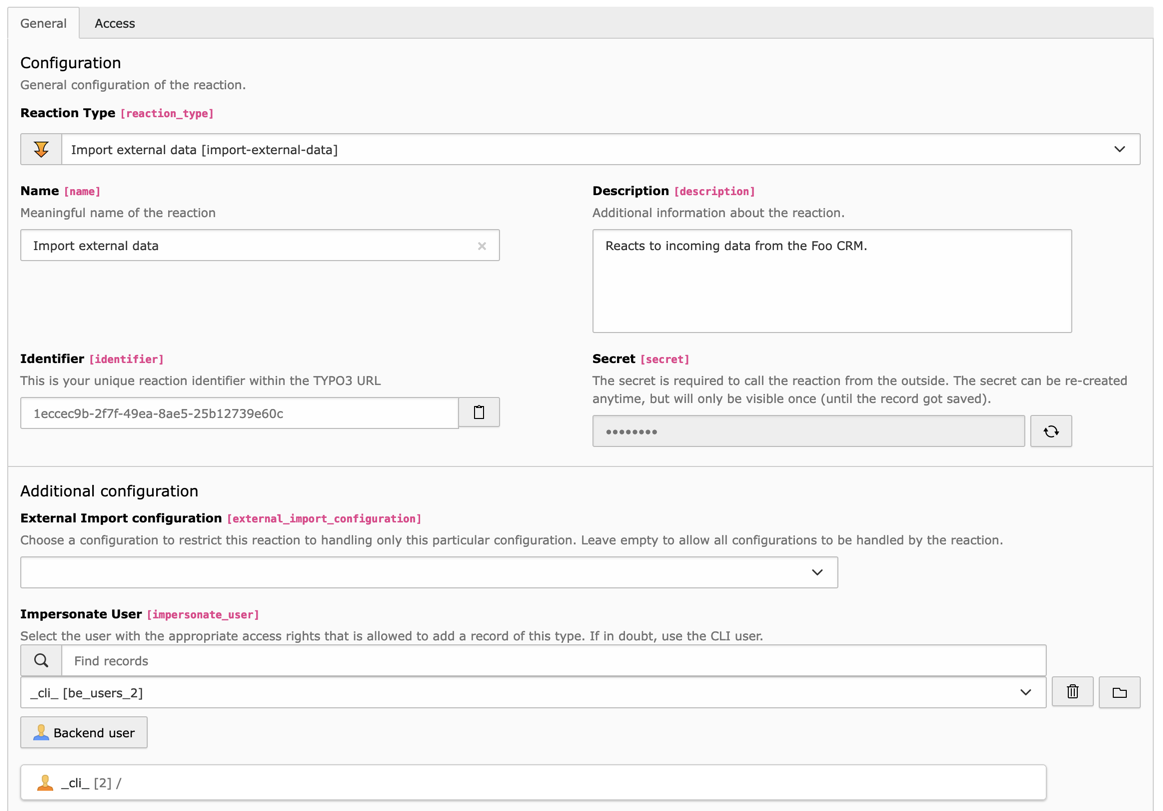Click the masked Secret field

tap(808, 432)
